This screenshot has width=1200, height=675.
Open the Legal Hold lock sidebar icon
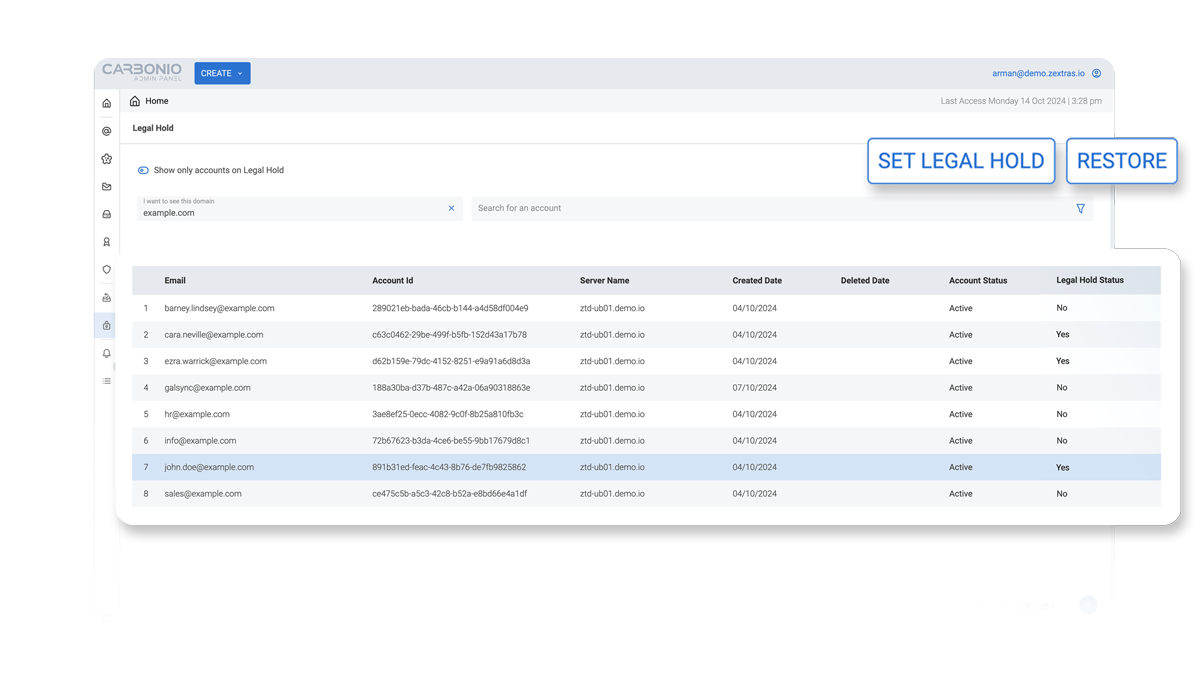tap(107, 325)
